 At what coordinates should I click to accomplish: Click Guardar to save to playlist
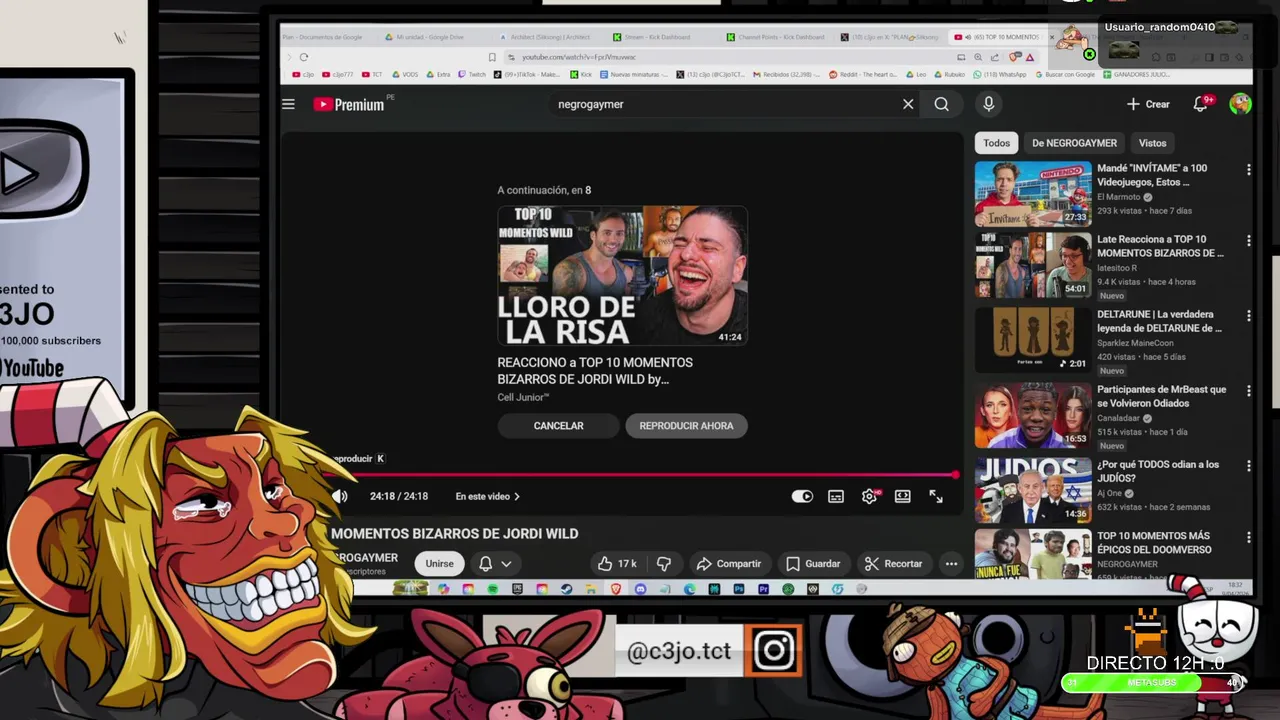813,563
